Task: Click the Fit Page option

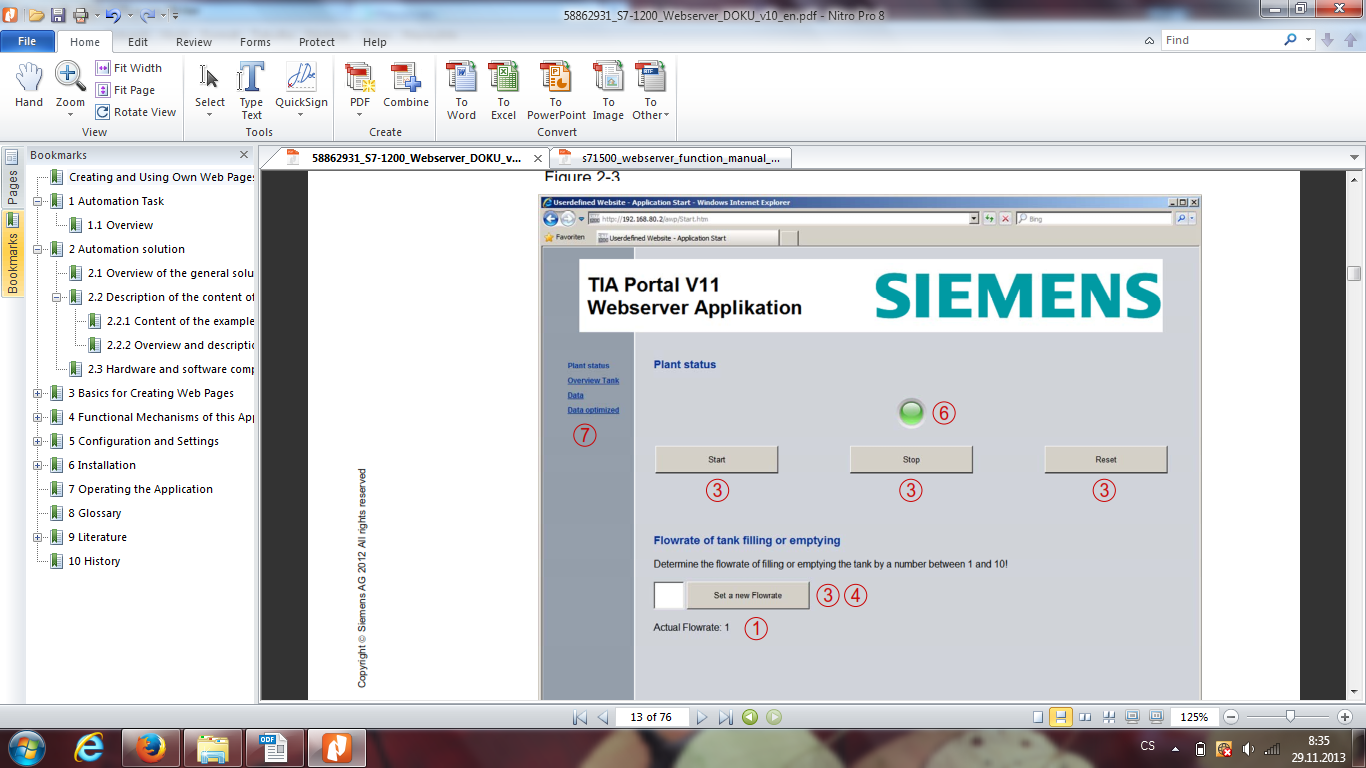Action: click(126, 90)
